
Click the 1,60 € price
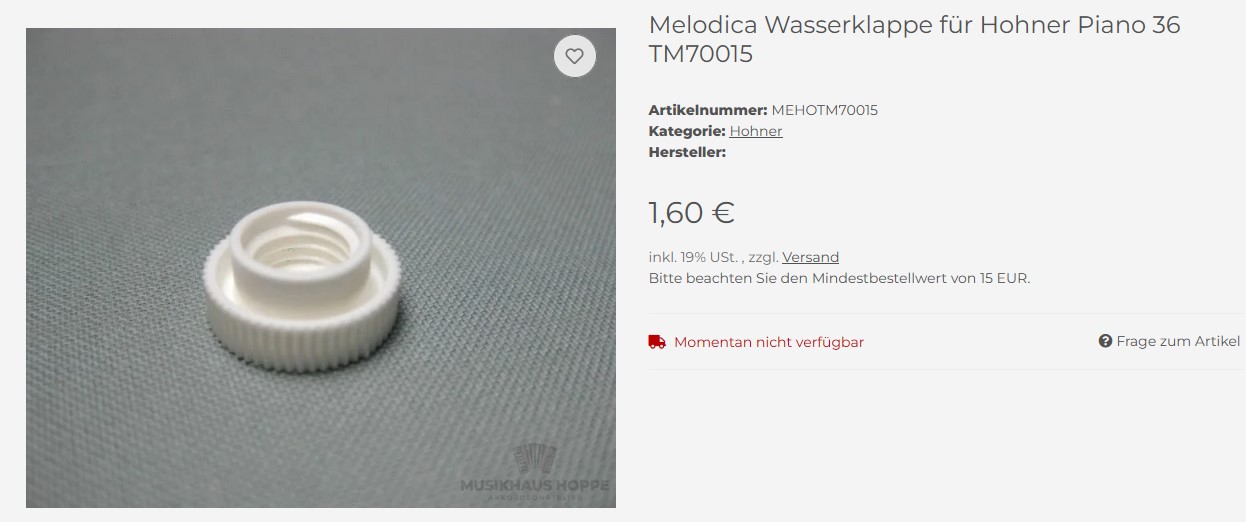click(x=691, y=212)
